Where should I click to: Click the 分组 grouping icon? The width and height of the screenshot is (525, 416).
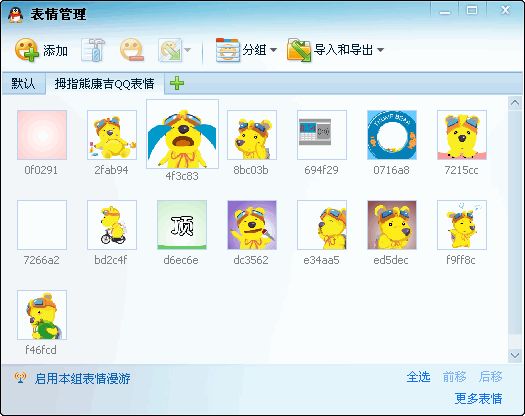click(x=228, y=50)
